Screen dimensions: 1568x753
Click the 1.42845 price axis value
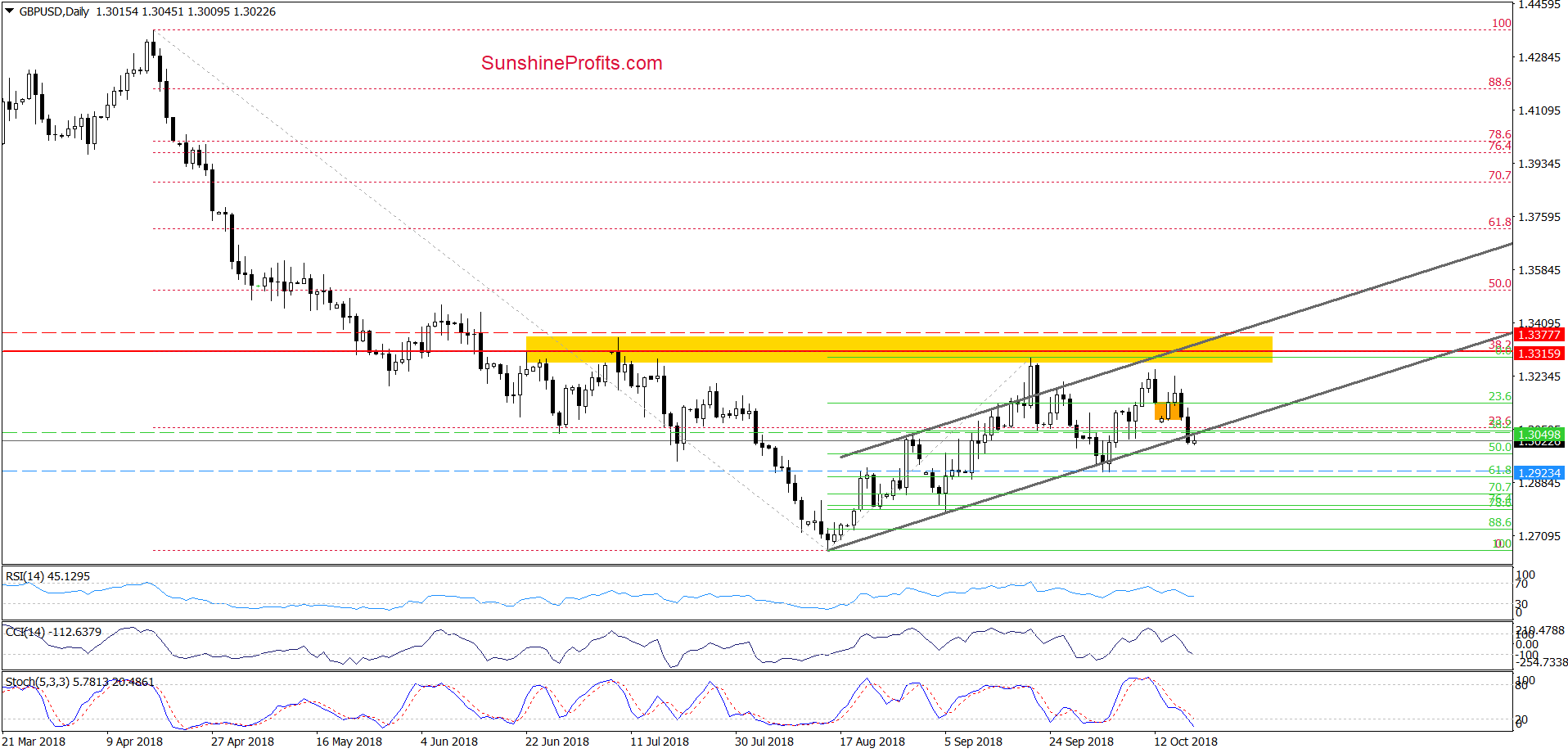click(1539, 57)
